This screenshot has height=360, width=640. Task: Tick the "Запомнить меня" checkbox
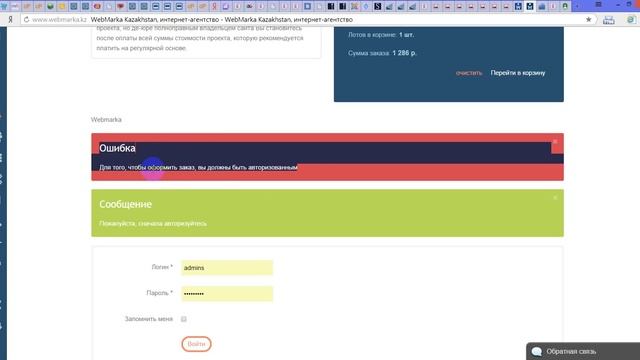coord(184,319)
